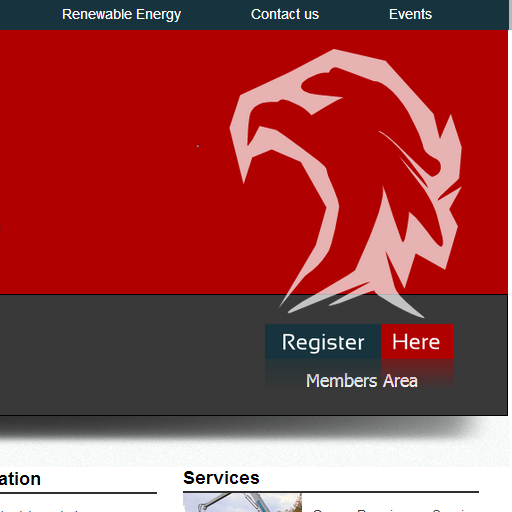Click the red Here button
The width and height of the screenshot is (512, 512).
[x=417, y=342]
